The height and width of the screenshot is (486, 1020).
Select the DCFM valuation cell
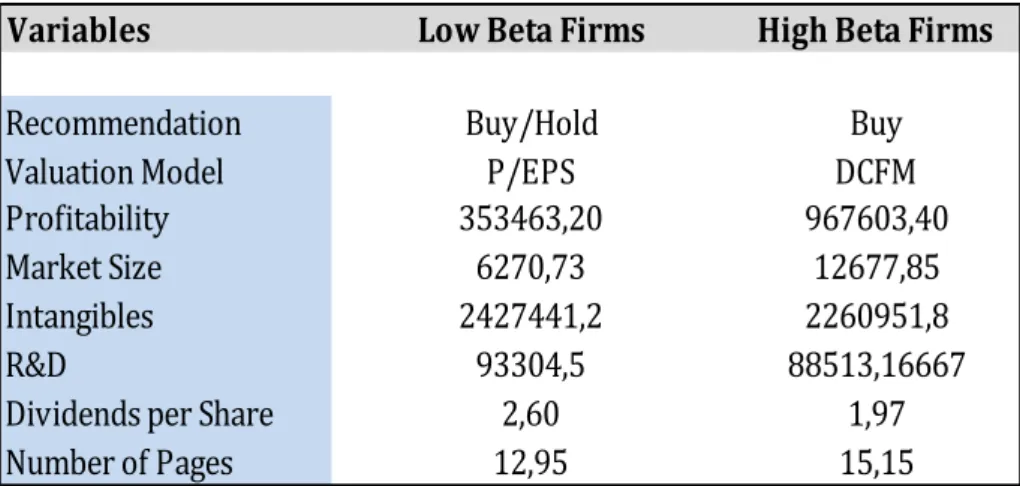[876, 172]
